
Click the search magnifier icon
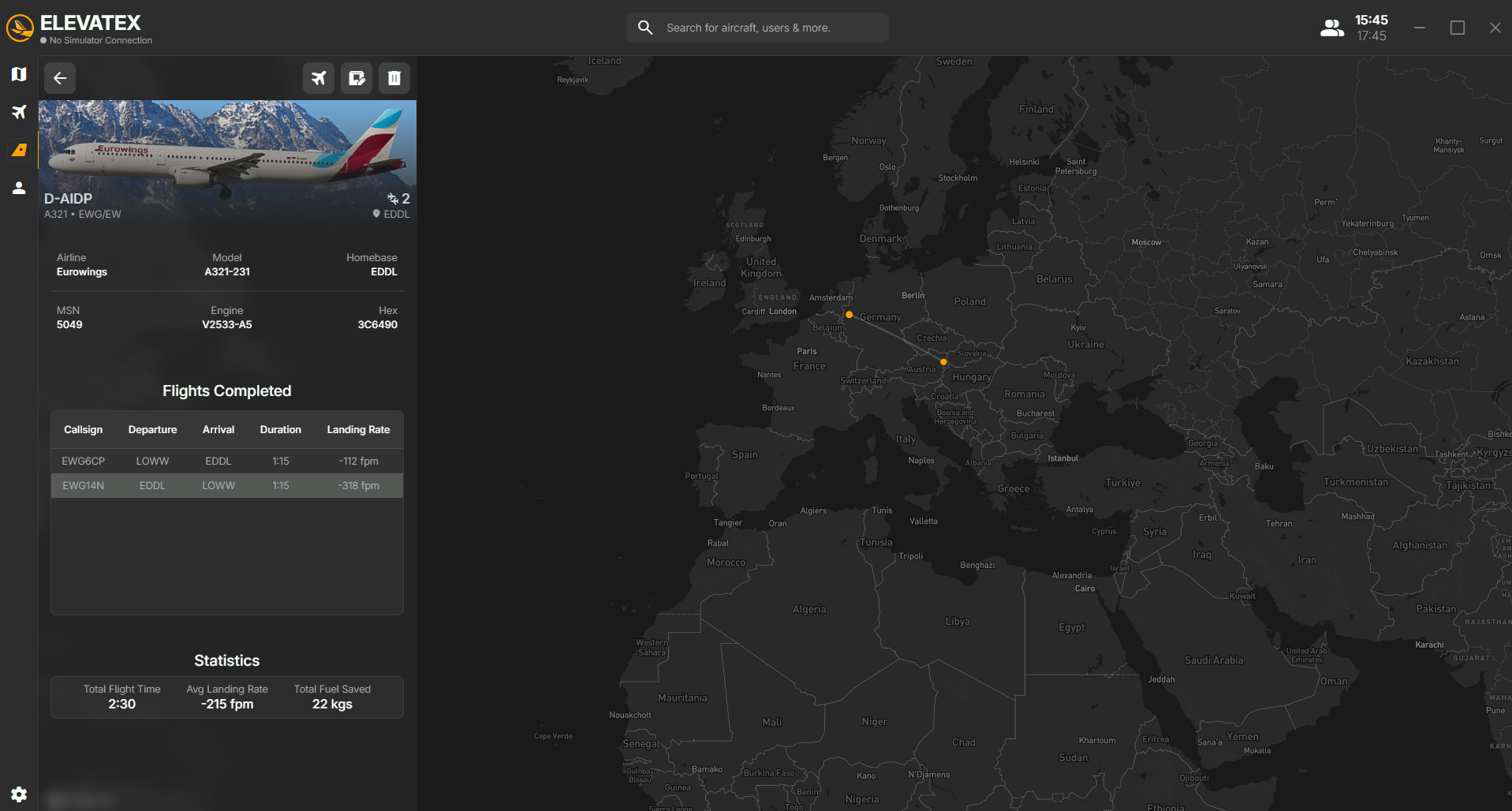645,28
